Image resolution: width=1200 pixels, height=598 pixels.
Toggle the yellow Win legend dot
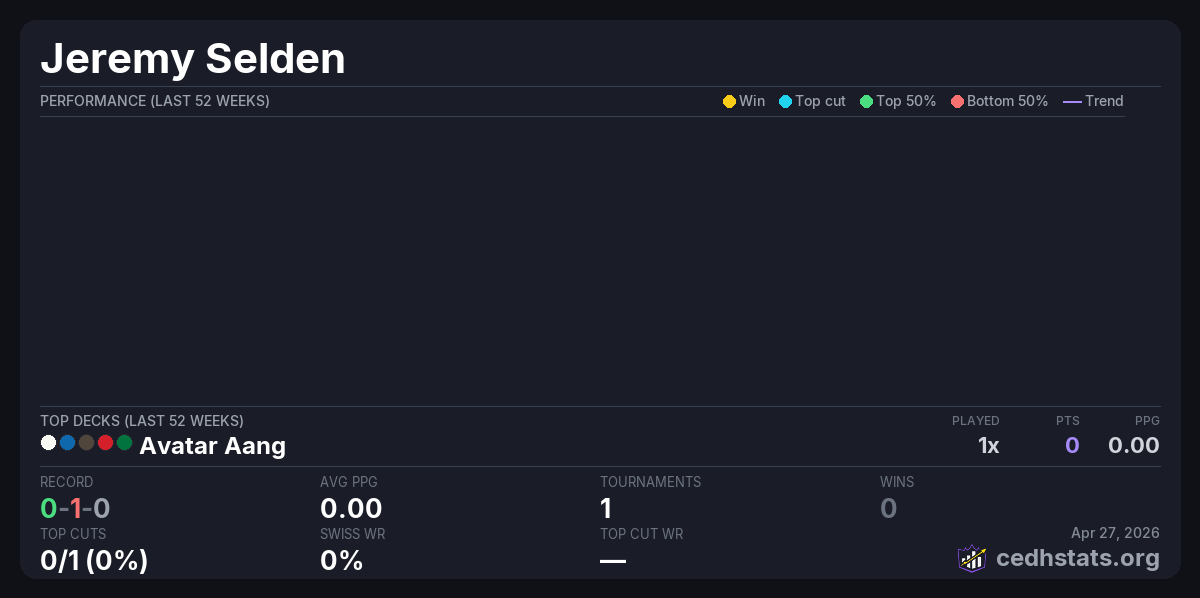click(729, 101)
